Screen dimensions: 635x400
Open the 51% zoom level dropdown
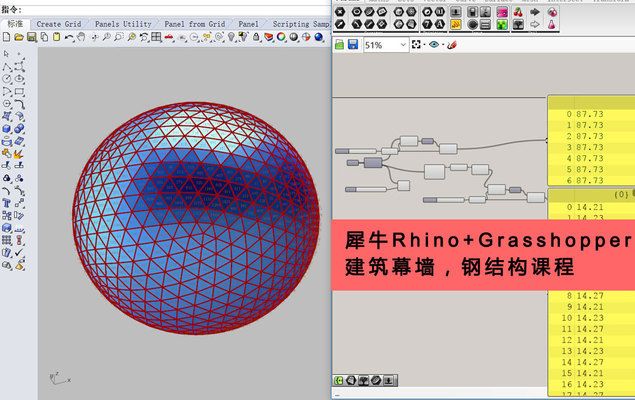tap(402, 46)
